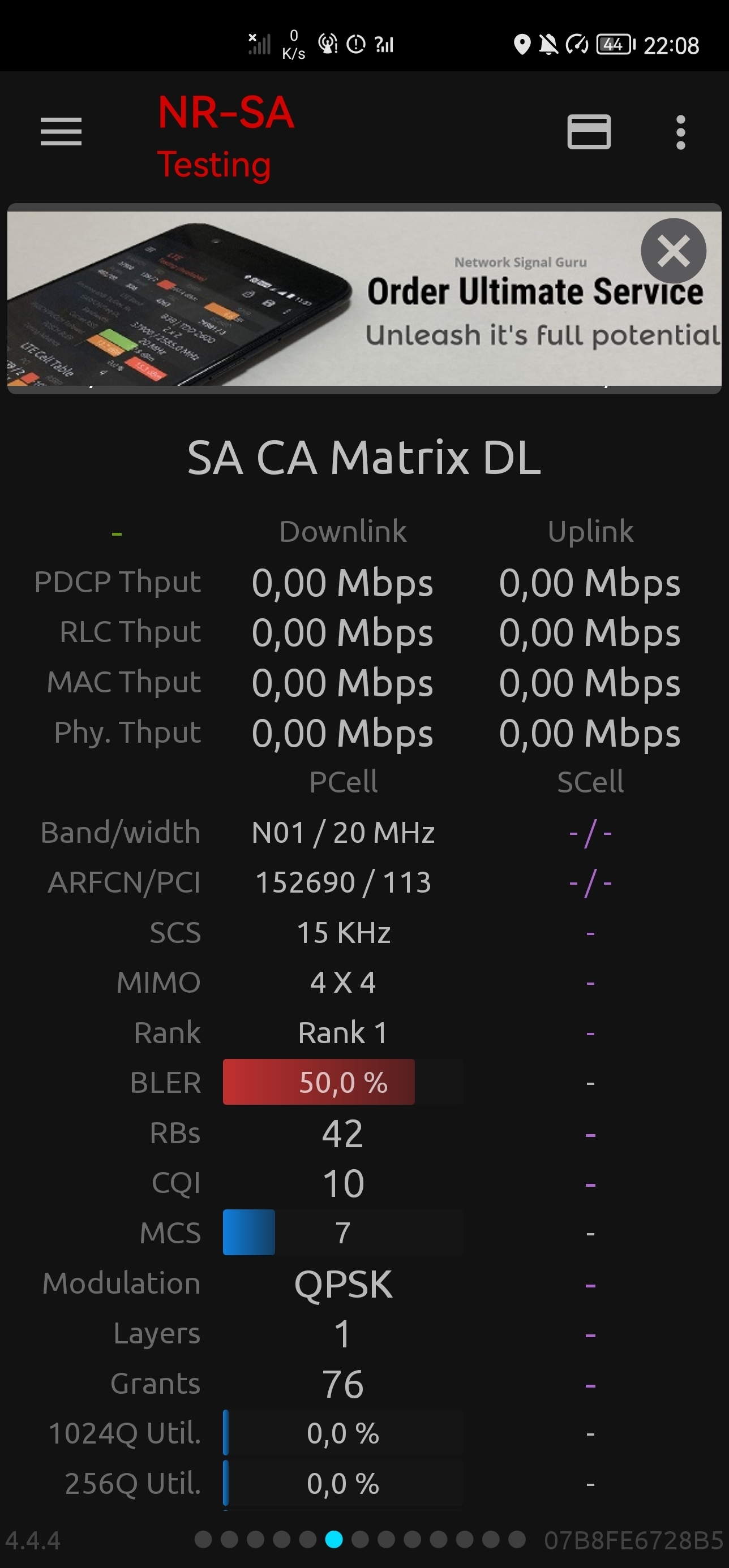The height and width of the screenshot is (1568, 729).
Task: Tap the location icon in status bar
Action: (x=521, y=45)
